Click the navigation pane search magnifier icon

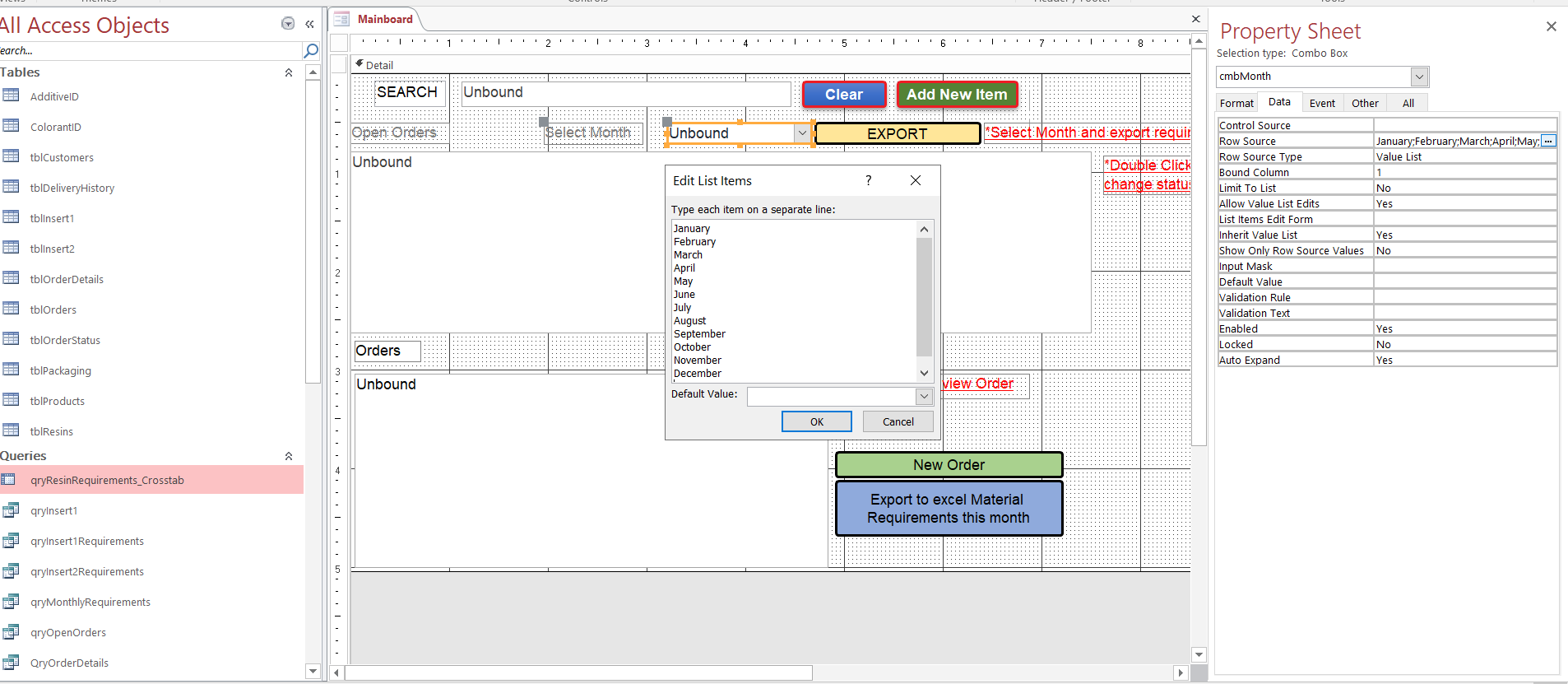tap(311, 51)
